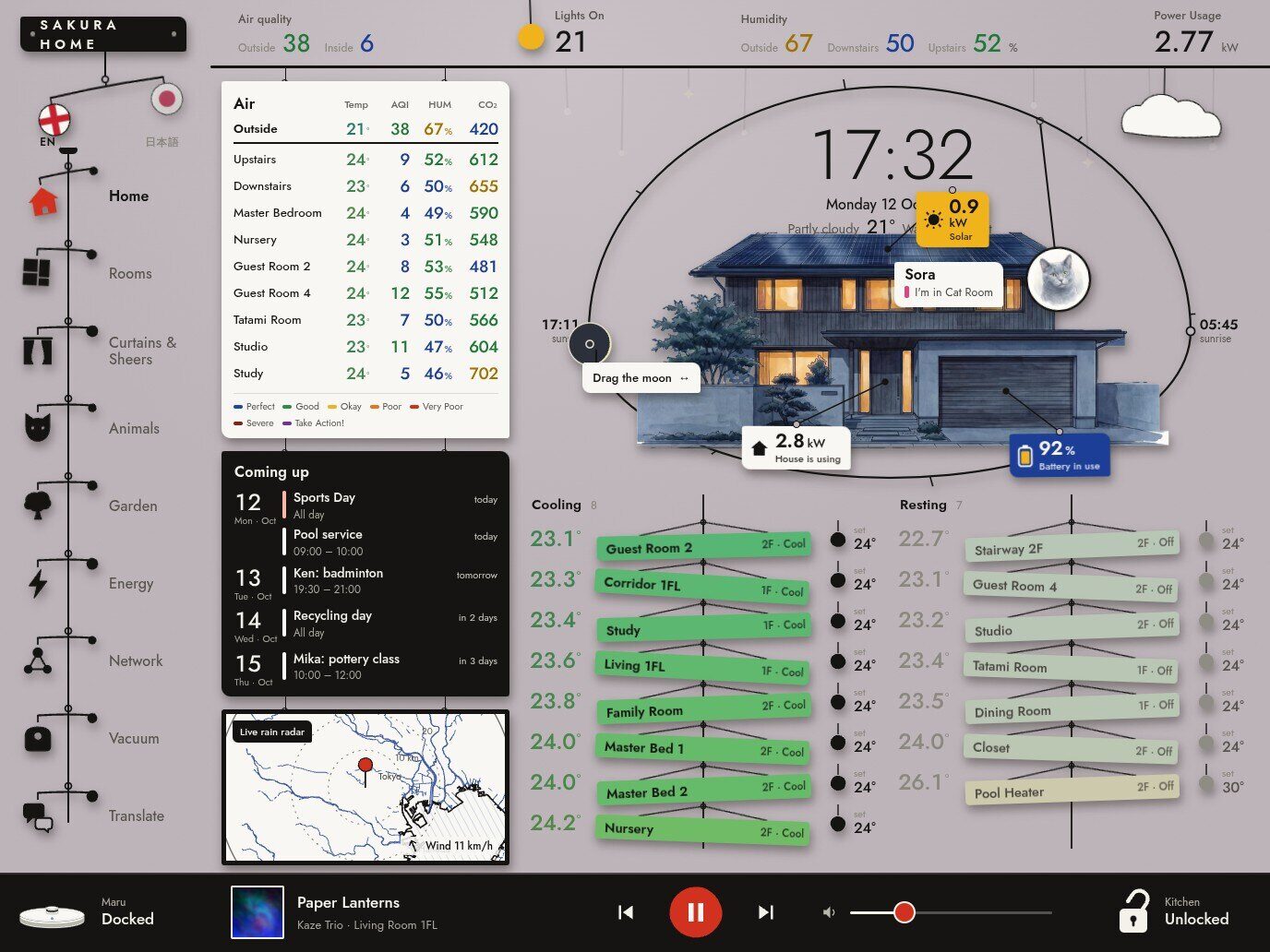Viewport: 1270px width, 952px height.
Task: Click the Maru docked vacuum icon
Action: coord(52,915)
